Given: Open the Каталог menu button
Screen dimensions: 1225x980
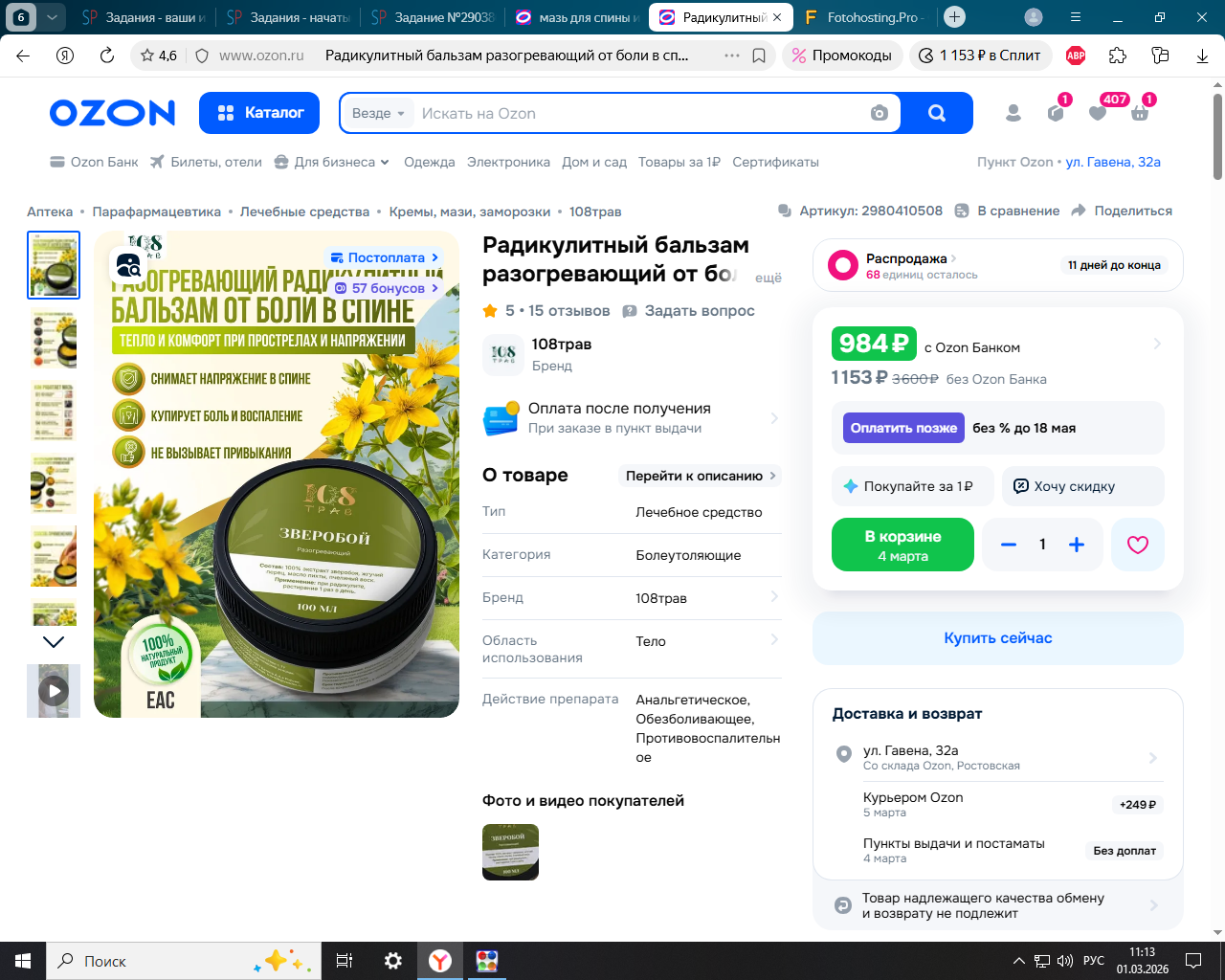Looking at the screenshot, I should (x=260, y=113).
